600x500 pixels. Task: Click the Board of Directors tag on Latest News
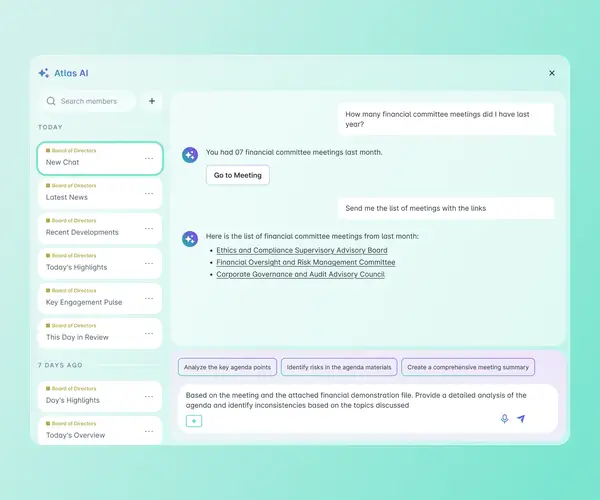coord(71,186)
